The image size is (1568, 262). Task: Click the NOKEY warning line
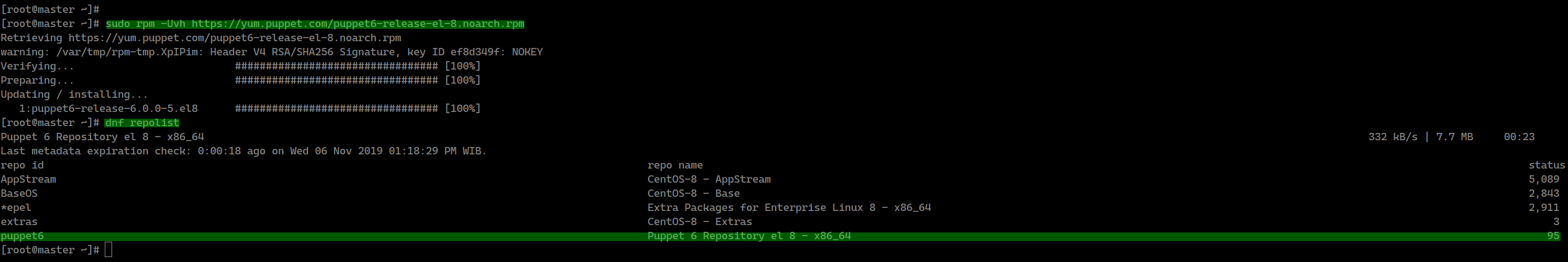click(272, 52)
